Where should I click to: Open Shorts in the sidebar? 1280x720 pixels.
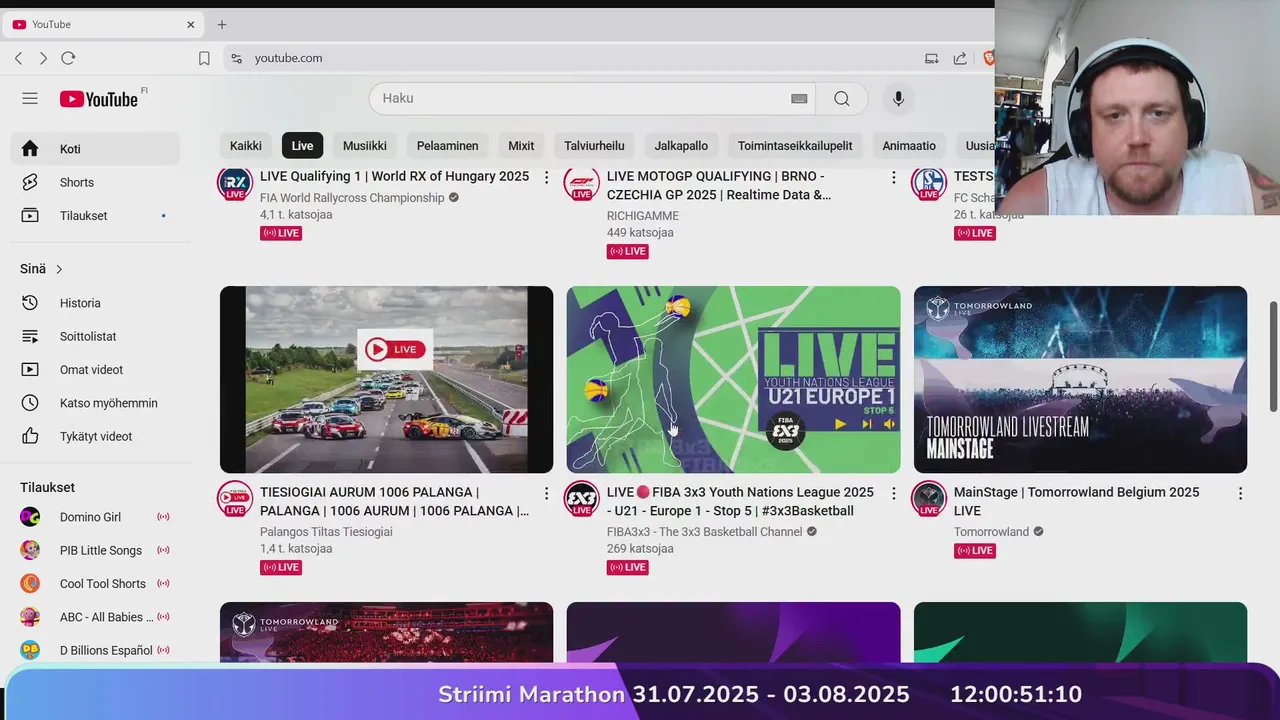point(95,182)
